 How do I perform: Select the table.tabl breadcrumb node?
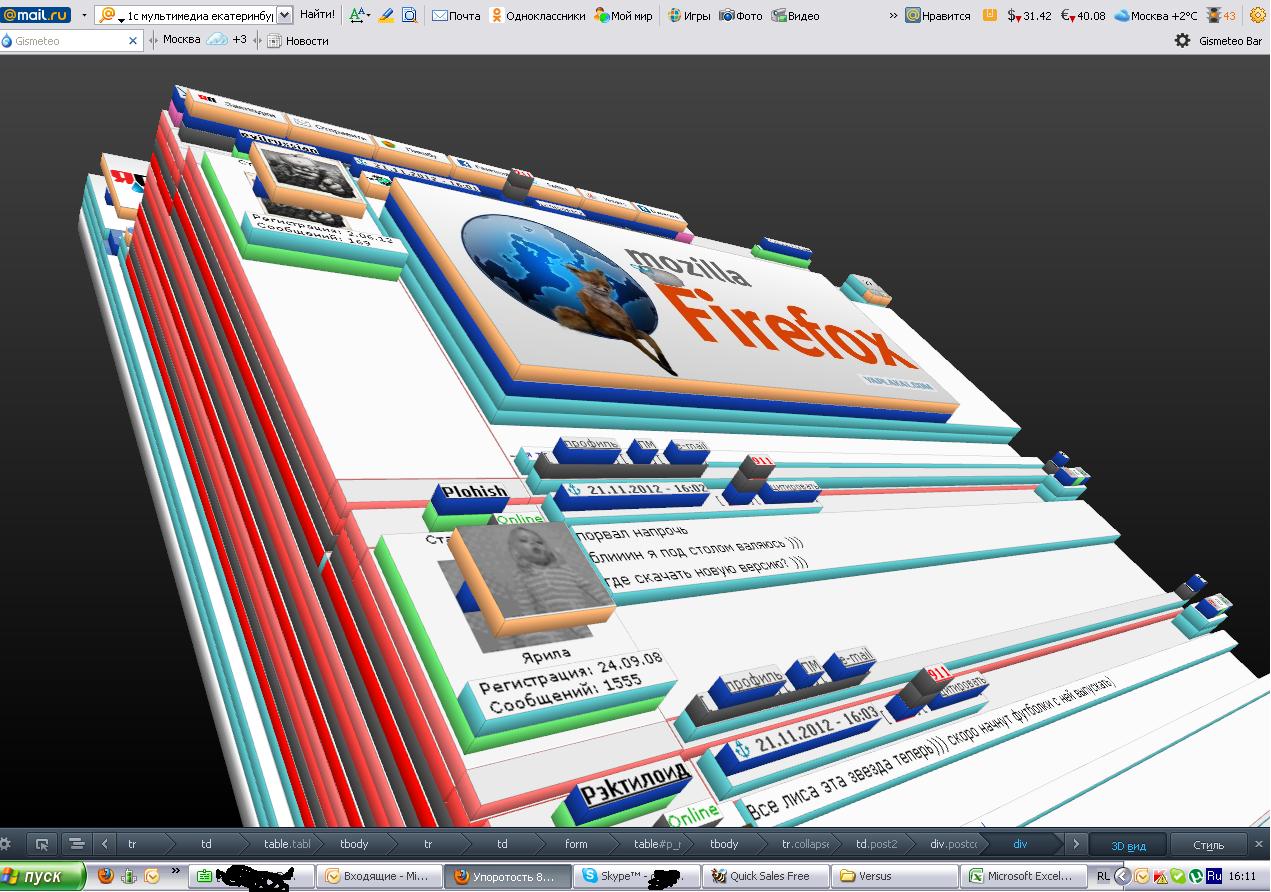coord(287,844)
